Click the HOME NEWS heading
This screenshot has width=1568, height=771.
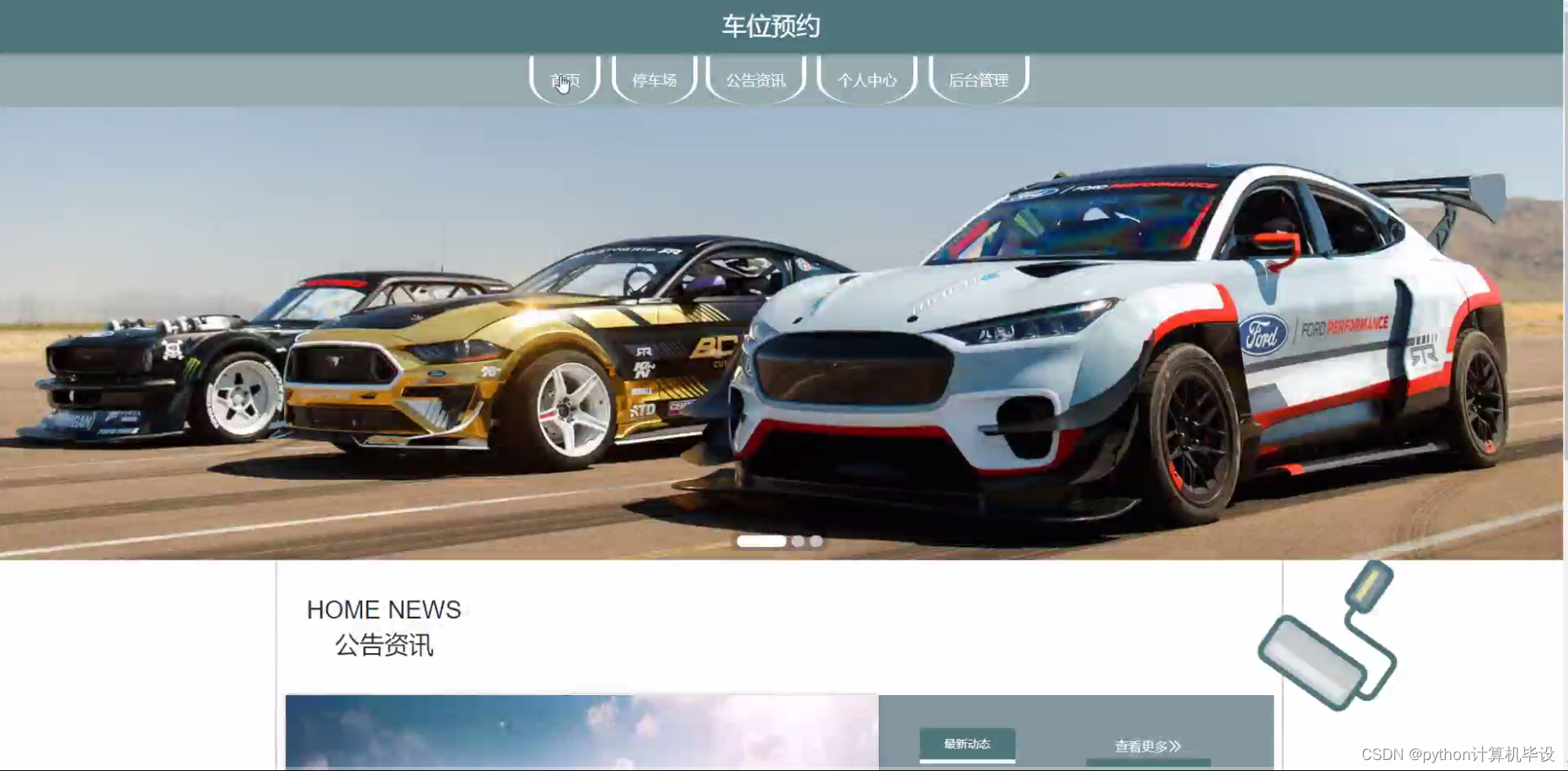383,609
